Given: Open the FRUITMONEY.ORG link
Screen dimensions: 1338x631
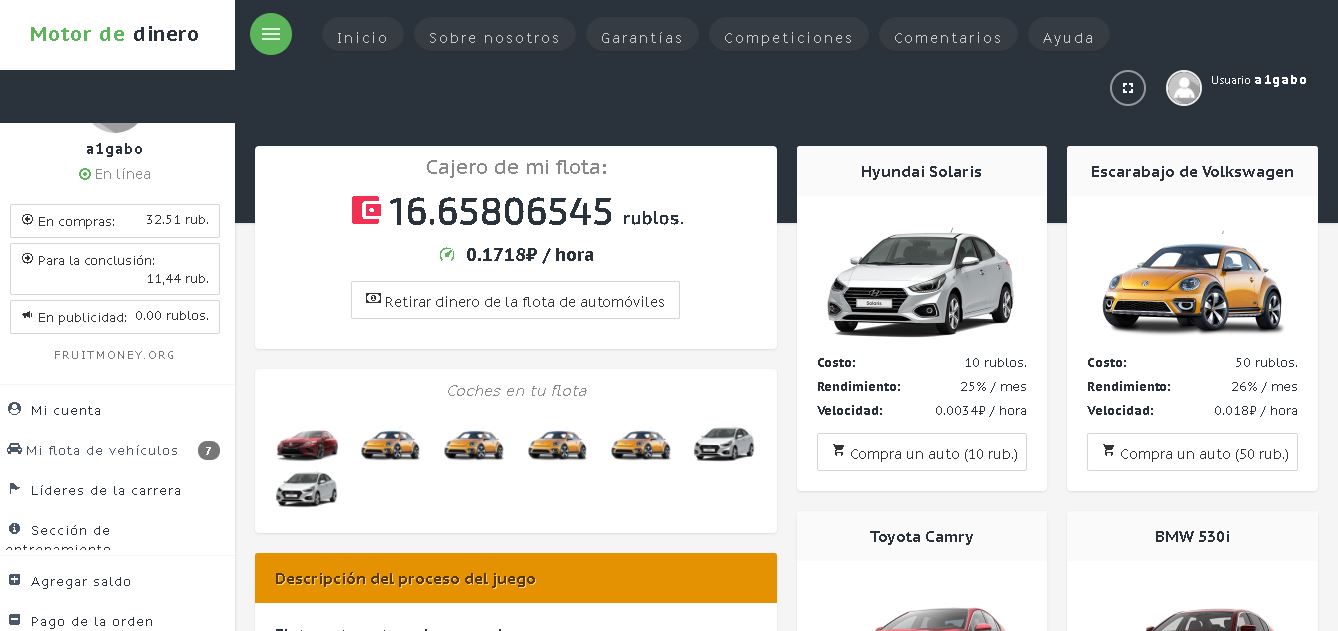Looking at the screenshot, I should [x=114, y=355].
